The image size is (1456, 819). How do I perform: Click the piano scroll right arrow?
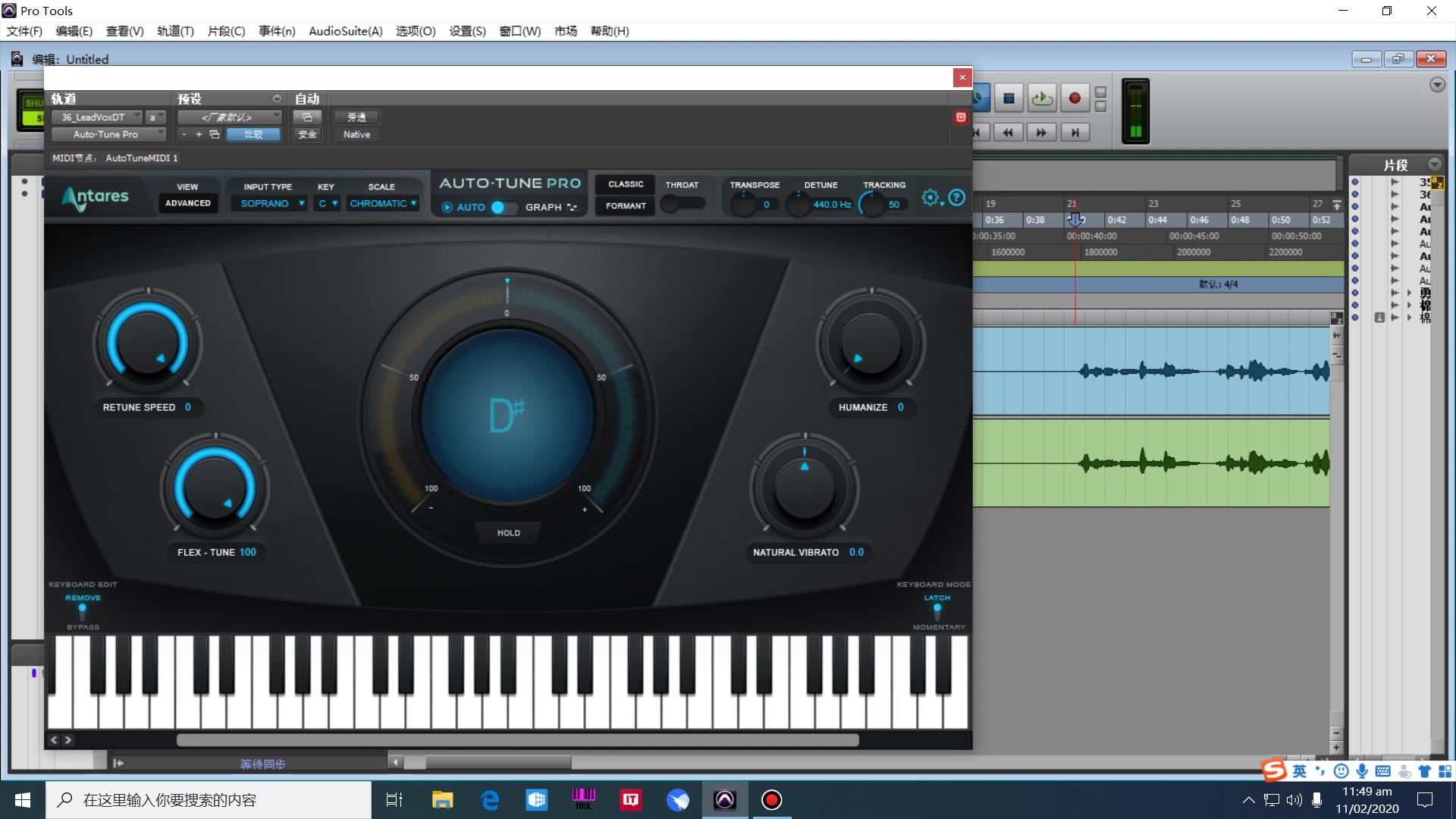click(x=67, y=739)
